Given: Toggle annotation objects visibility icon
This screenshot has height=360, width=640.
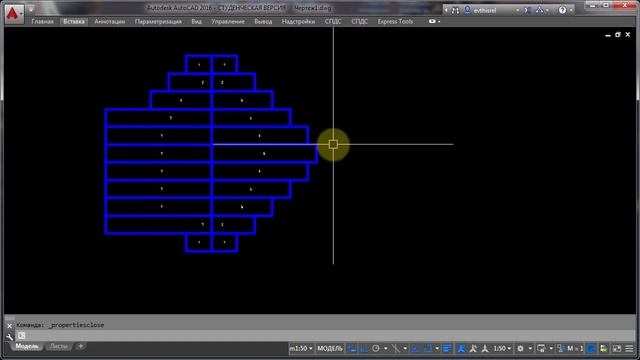Looking at the screenshot, I should click(x=461, y=348).
